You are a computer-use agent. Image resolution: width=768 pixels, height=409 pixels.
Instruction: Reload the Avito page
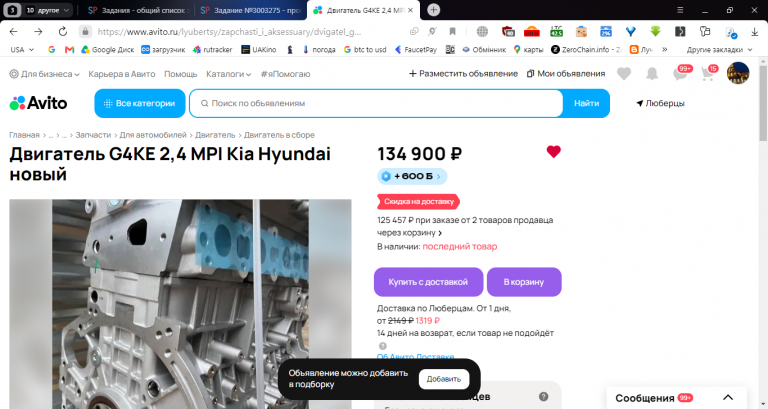[63, 32]
